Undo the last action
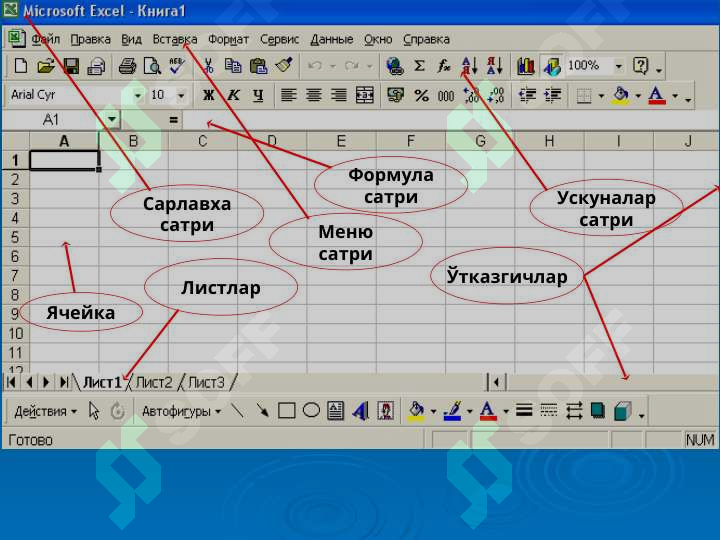Image resolution: width=720 pixels, height=540 pixels. point(315,66)
